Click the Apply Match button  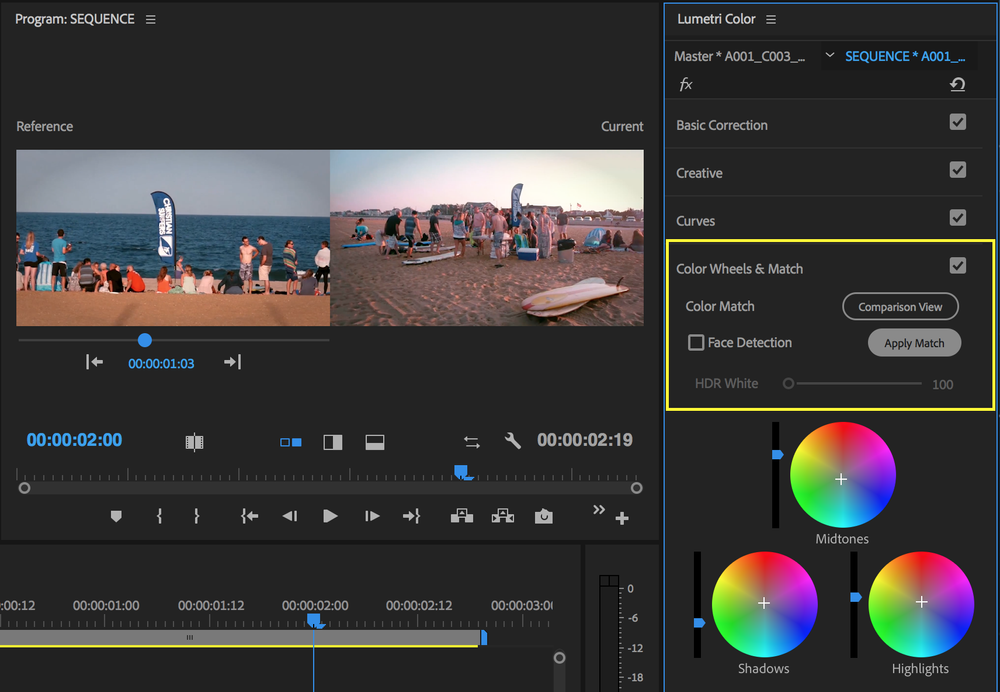pos(914,343)
